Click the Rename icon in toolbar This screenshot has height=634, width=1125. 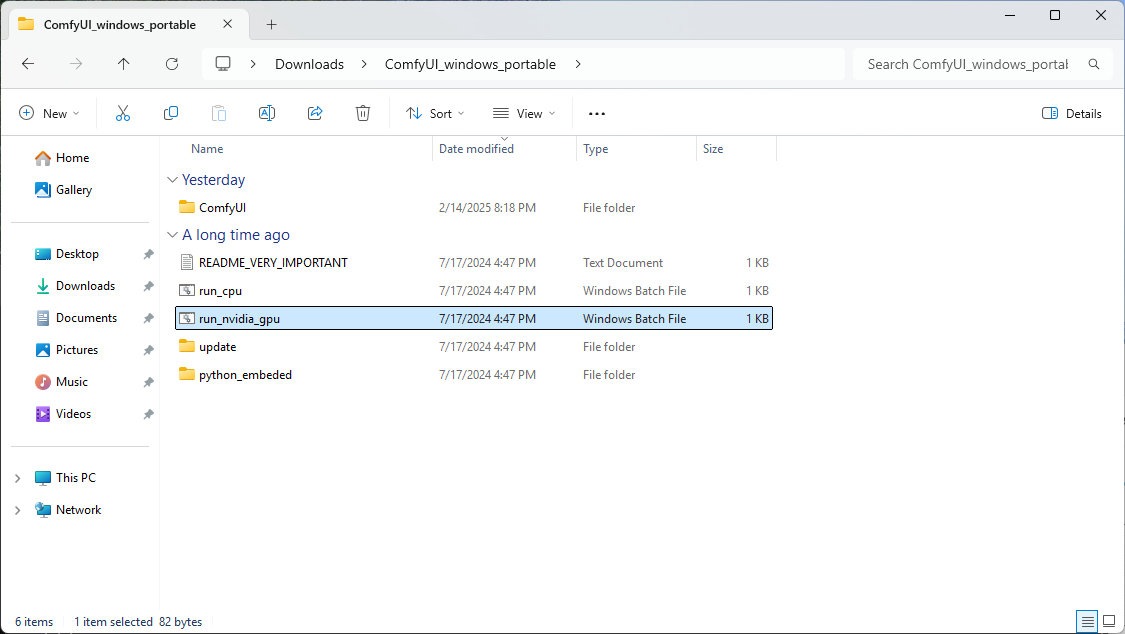pyautogui.click(x=267, y=113)
